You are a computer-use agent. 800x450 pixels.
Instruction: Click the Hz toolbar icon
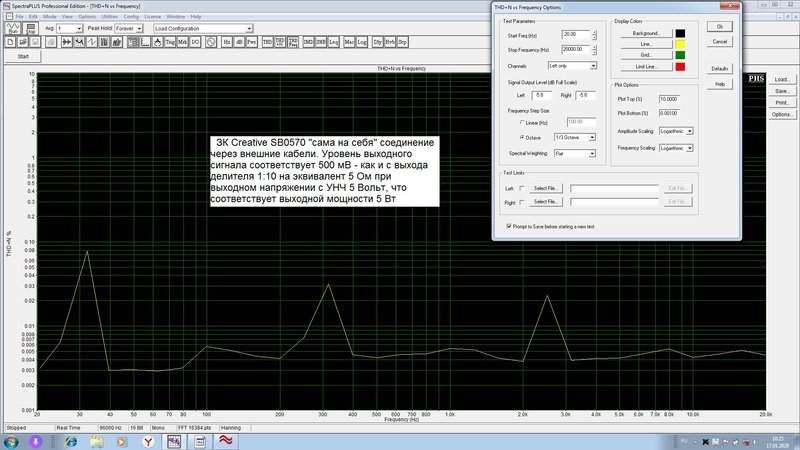click(x=227, y=42)
